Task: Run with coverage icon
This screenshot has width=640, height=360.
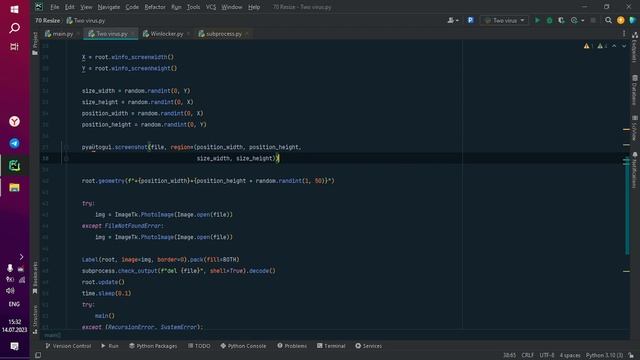Action: point(561,20)
